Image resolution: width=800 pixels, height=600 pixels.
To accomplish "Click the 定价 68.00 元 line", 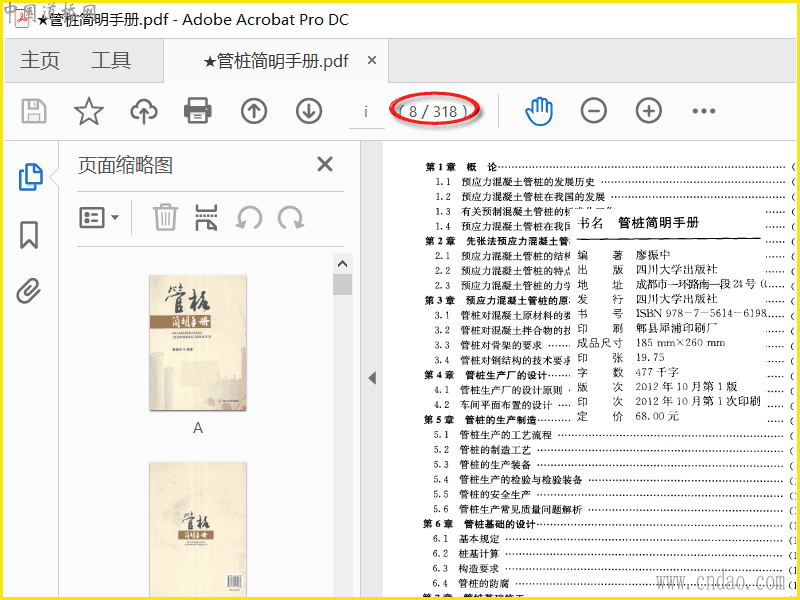I will tap(628, 416).
